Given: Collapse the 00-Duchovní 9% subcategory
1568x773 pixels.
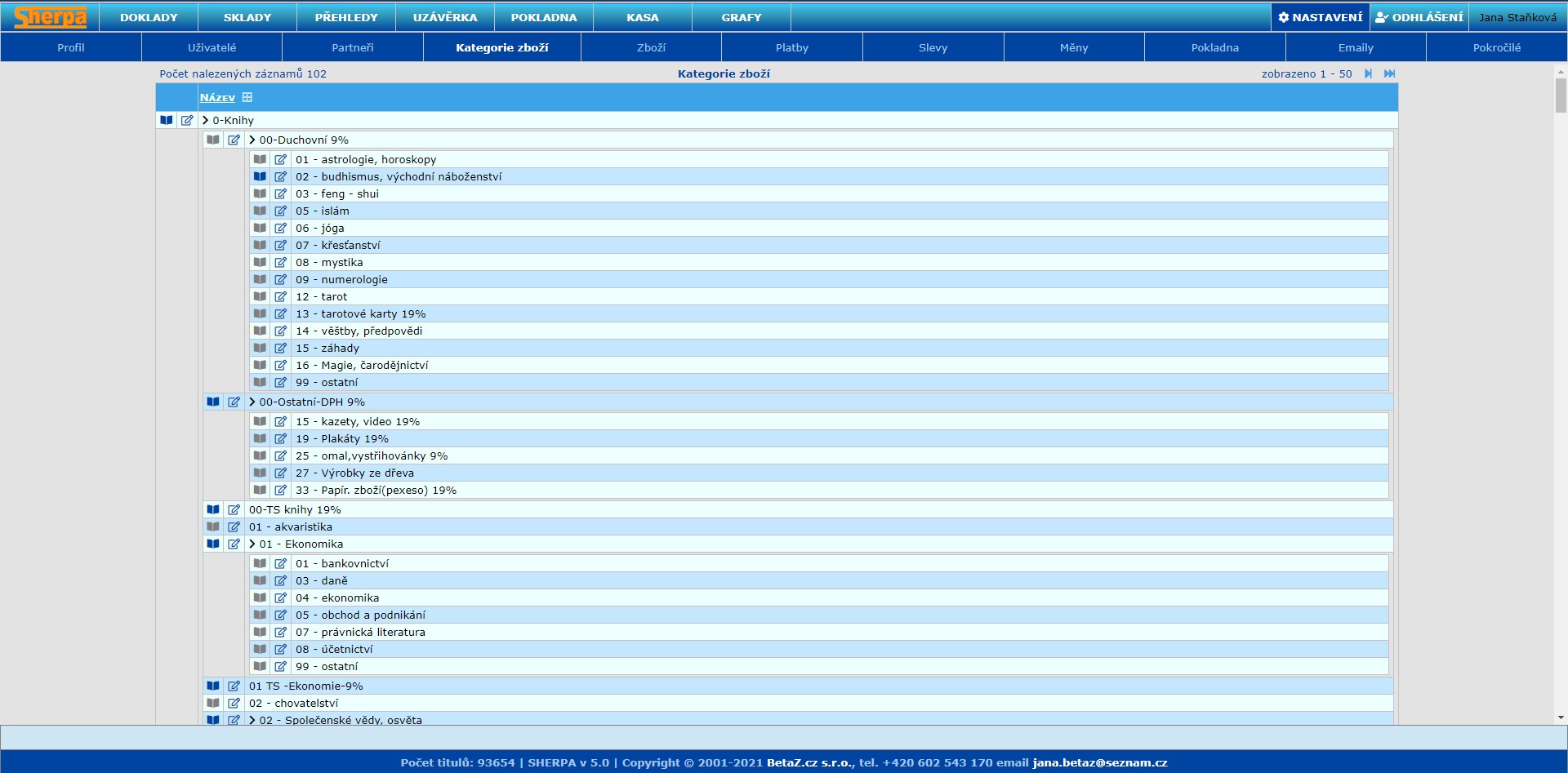Looking at the screenshot, I should (252, 140).
